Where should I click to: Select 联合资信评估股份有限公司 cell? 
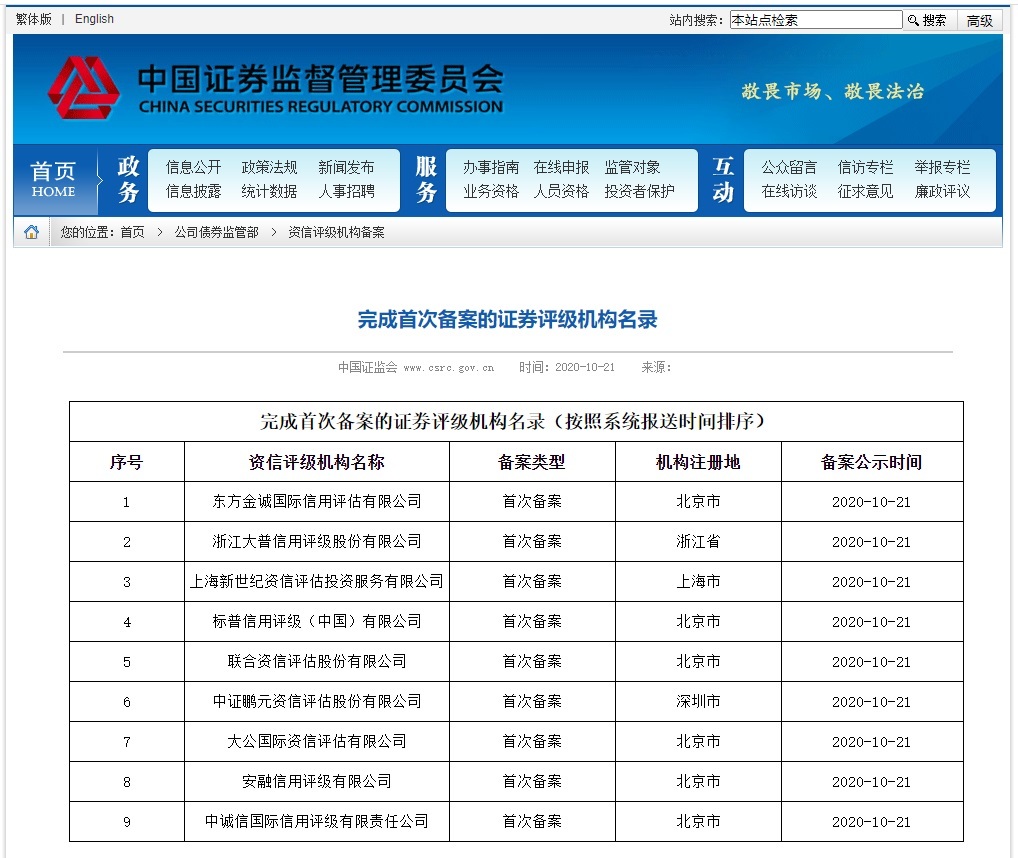point(316,661)
